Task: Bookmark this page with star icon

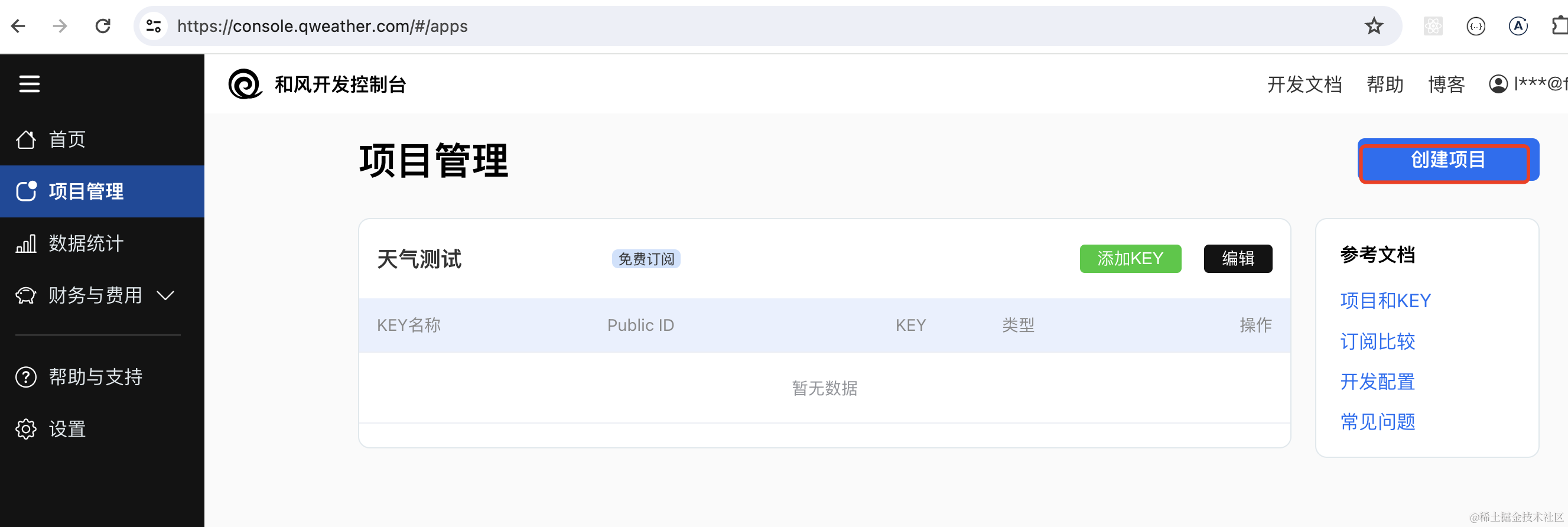Action: click(x=1373, y=26)
